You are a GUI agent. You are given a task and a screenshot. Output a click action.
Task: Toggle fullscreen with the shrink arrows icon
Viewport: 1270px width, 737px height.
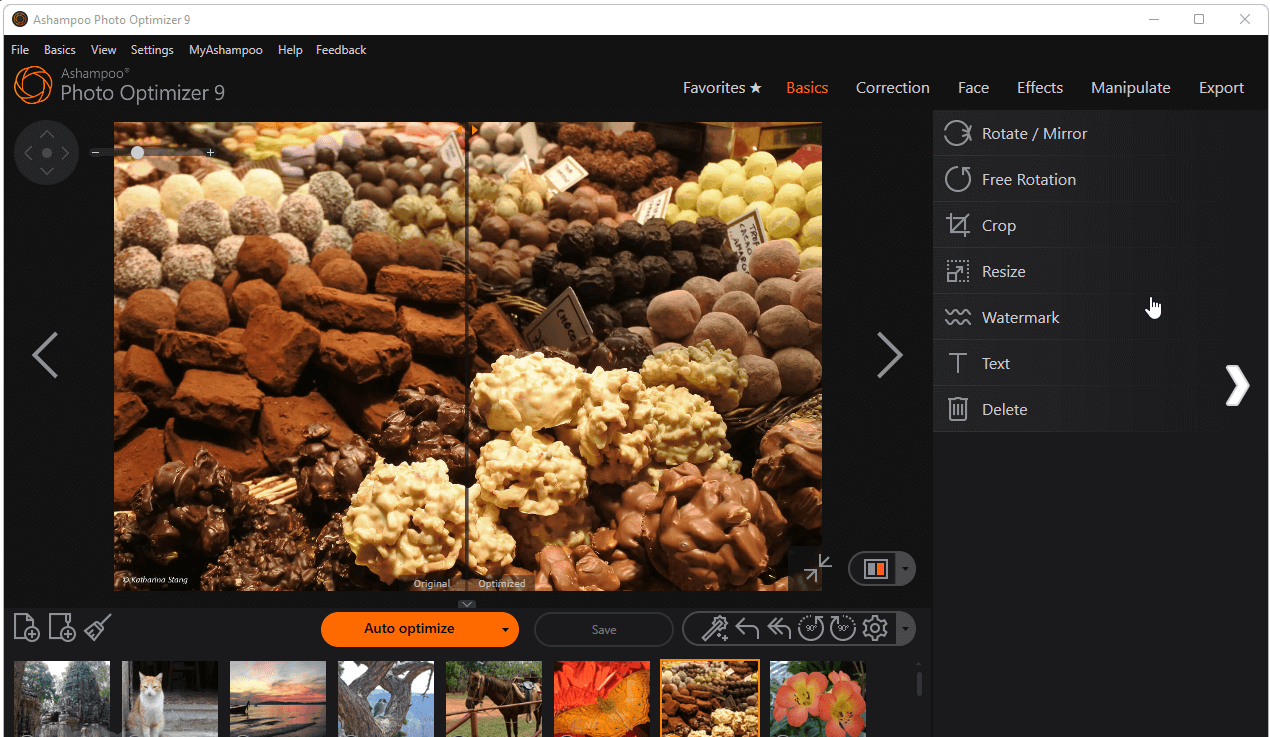point(817,569)
